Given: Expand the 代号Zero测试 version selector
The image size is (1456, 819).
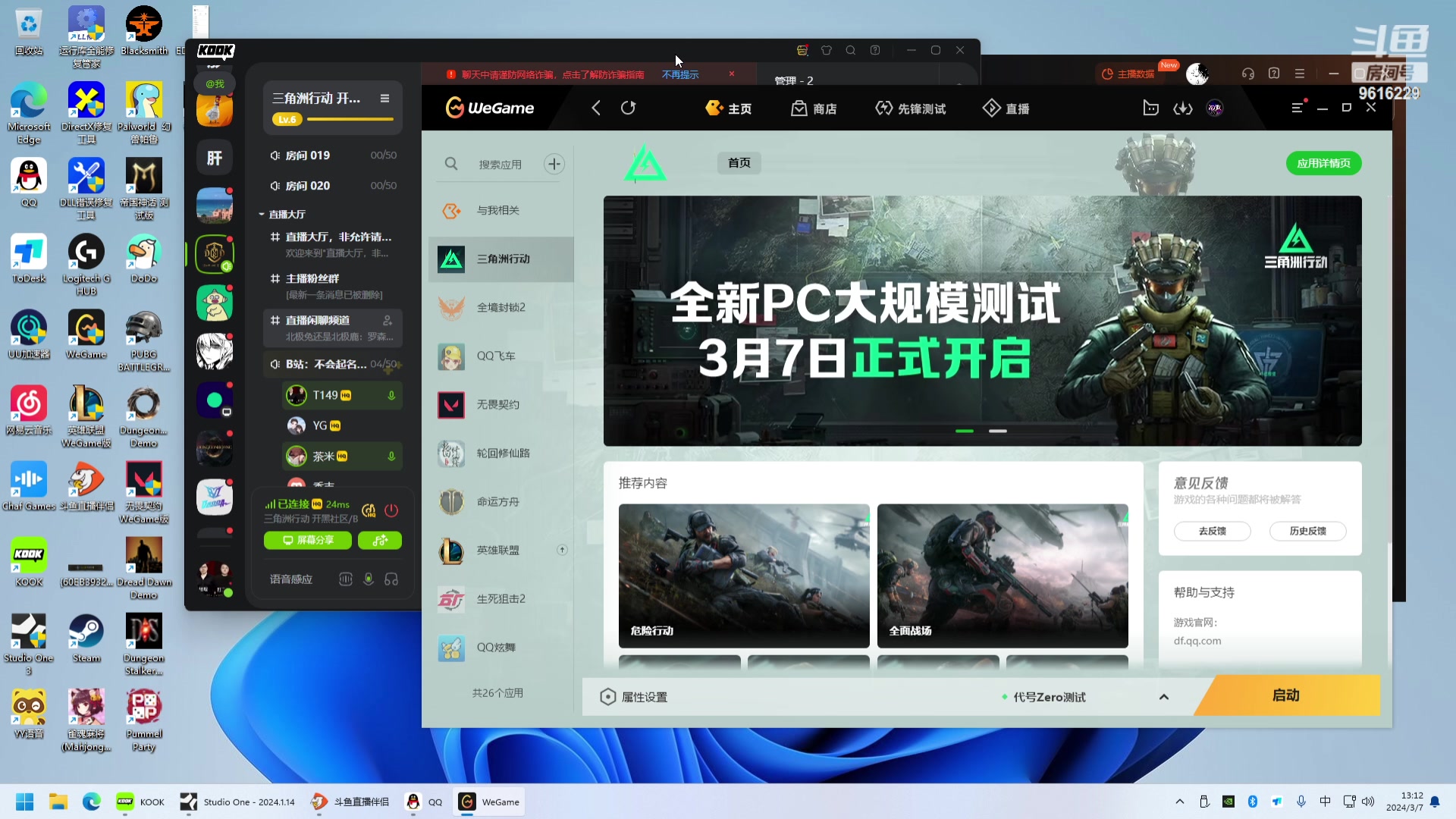Looking at the screenshot, I should [1164, 697].
